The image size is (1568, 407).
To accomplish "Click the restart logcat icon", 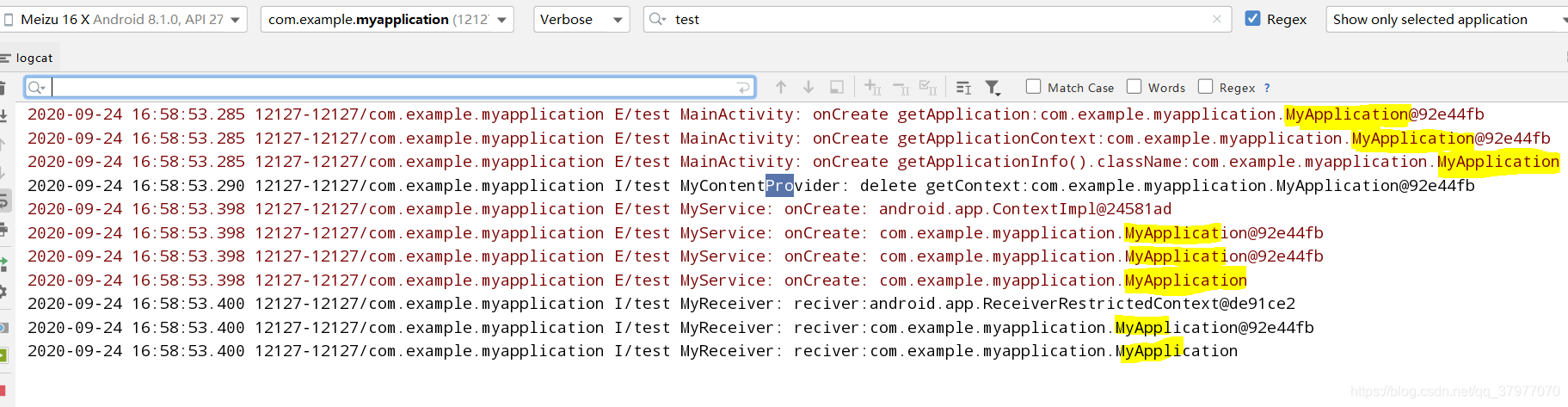I will point(3,264).
